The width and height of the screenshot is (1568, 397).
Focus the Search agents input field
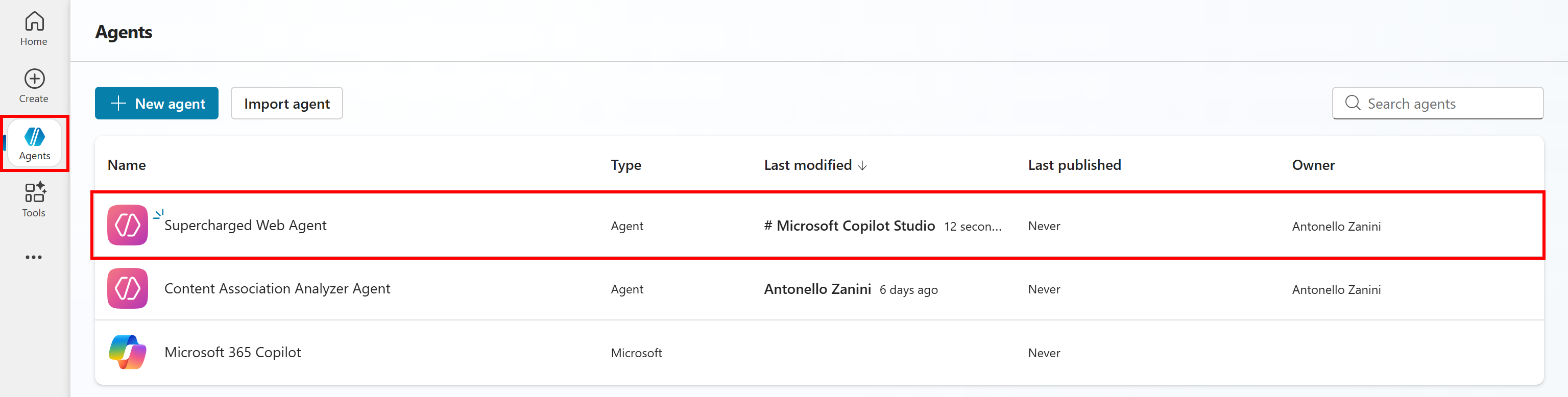pyautogui.click(x=1449, y=104)
